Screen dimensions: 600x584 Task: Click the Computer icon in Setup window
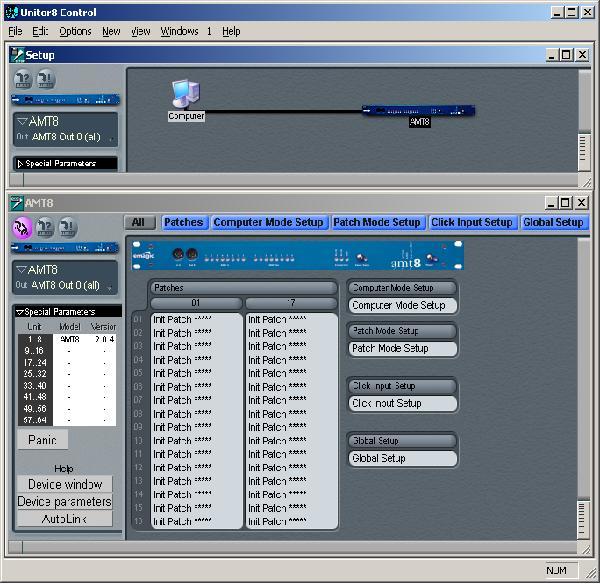[x=186, y=94]
